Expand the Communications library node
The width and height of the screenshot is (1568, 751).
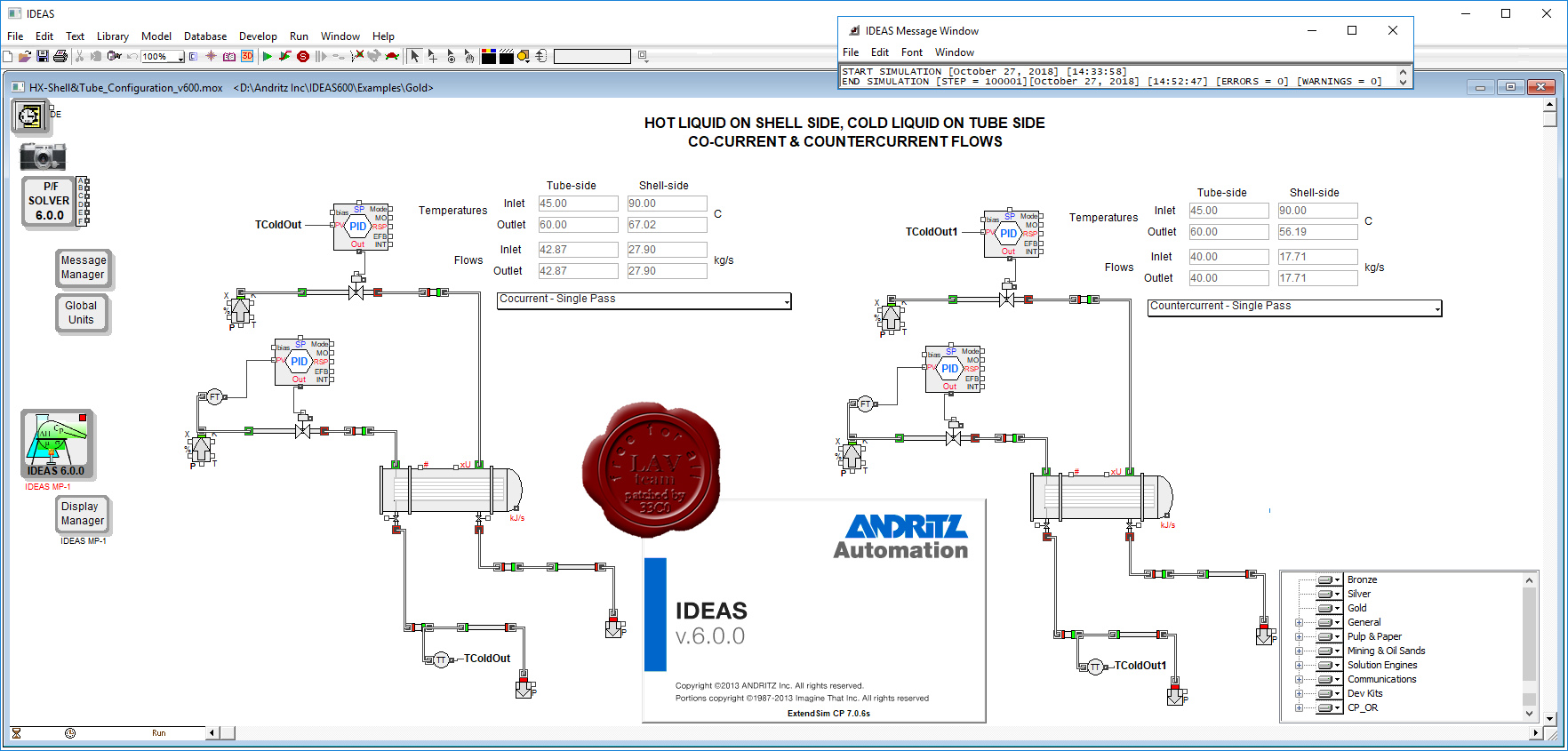click(1299, 679)
